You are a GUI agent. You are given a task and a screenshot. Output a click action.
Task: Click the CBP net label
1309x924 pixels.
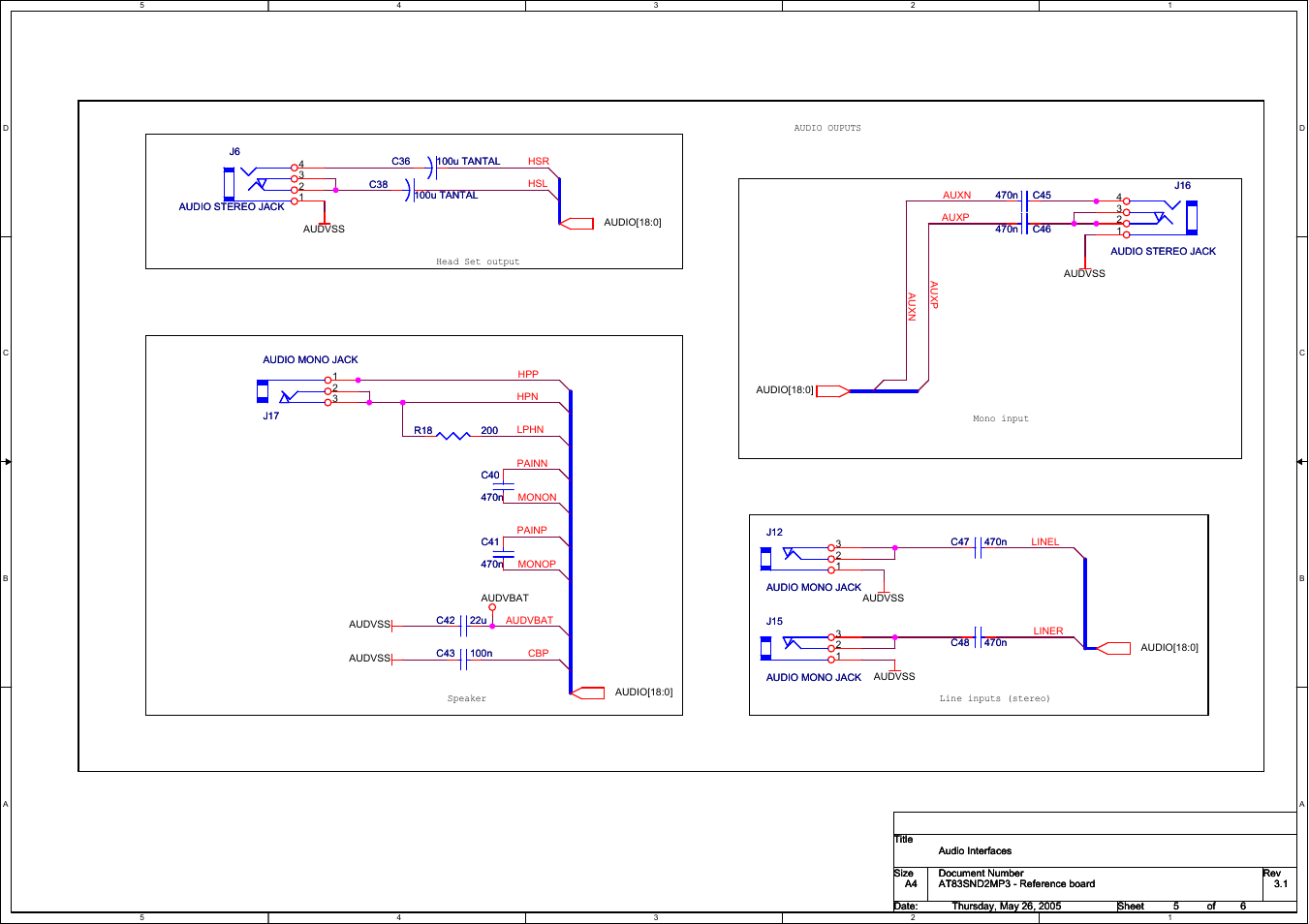pos(539,654)
